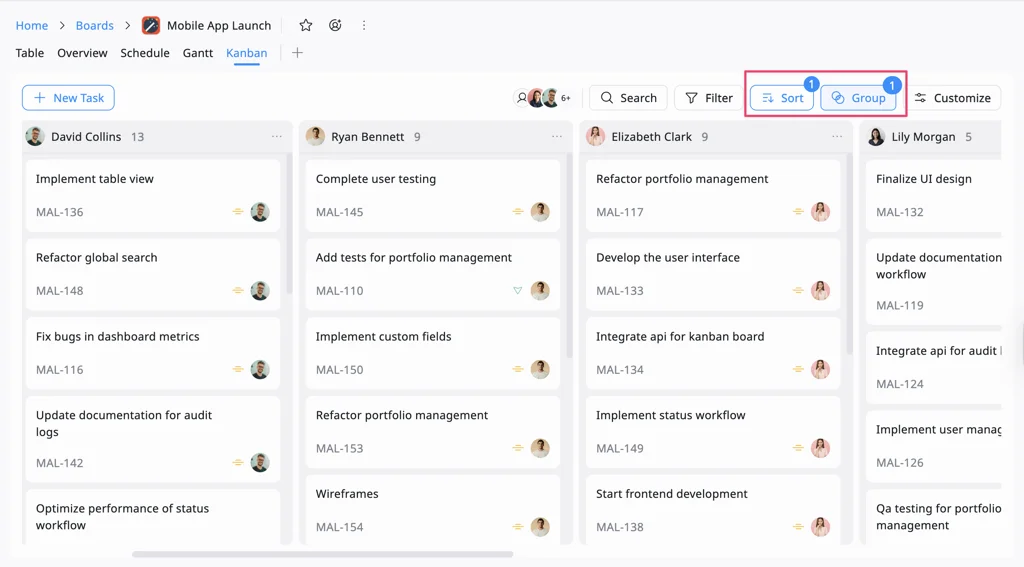Open Elizabeth Clark column options menu
Image resolution: width=1024 pixels, height=567 pixels.
click(837, 137)
